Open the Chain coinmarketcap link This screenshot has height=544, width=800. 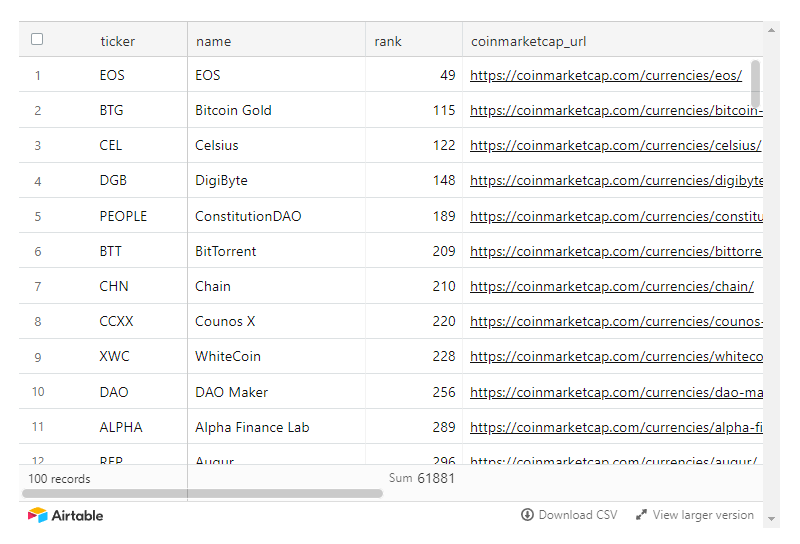pyautogui.click(x=612, y=286)
